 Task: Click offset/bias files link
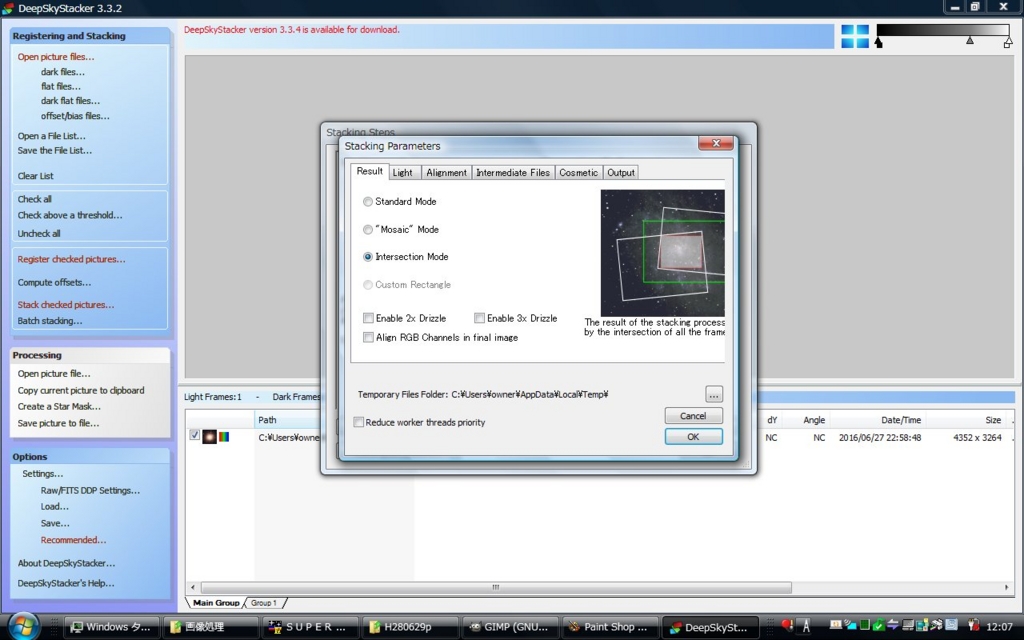coord(75,116)
